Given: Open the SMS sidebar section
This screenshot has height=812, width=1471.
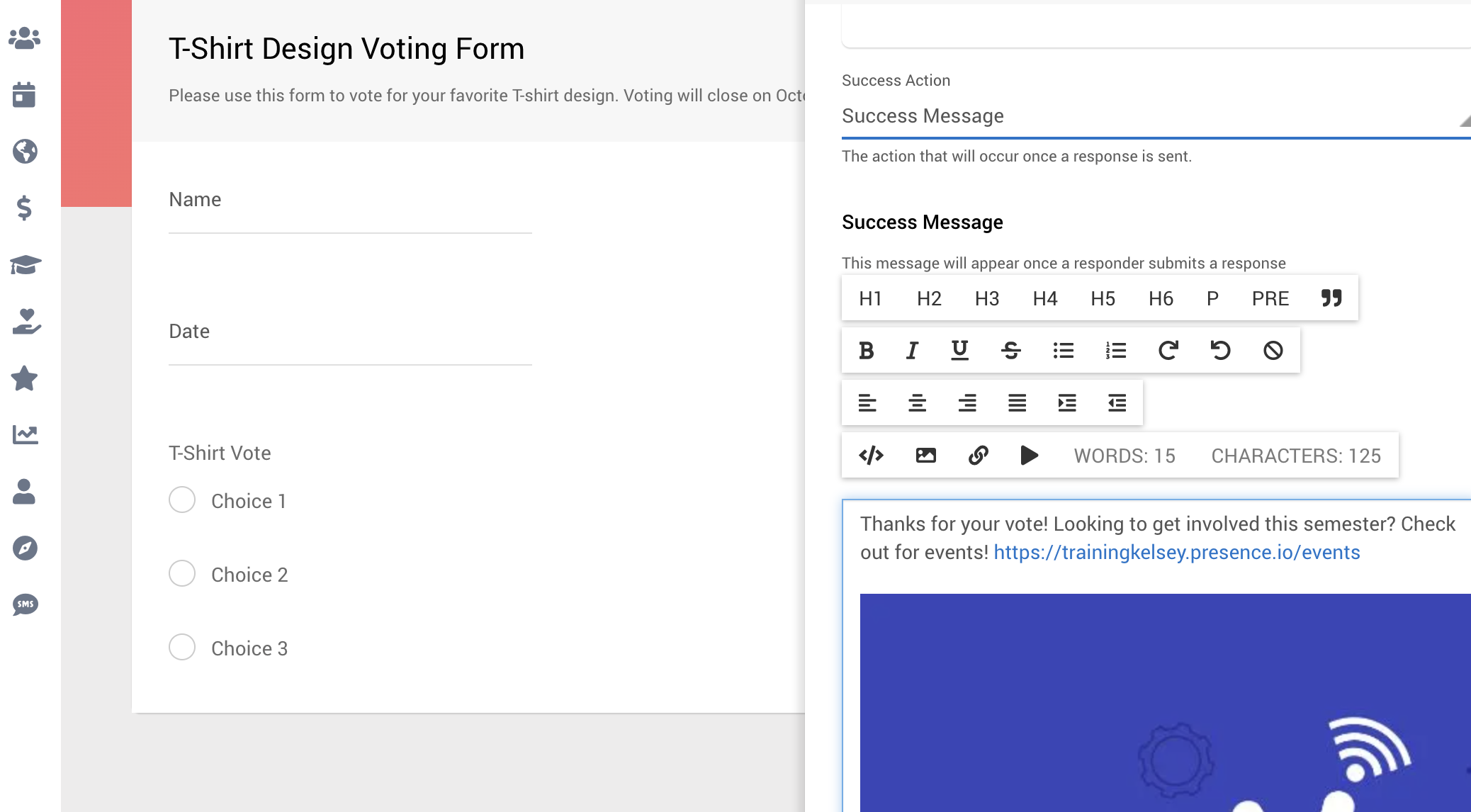Looking at the screenshot, I should [26, 604].
